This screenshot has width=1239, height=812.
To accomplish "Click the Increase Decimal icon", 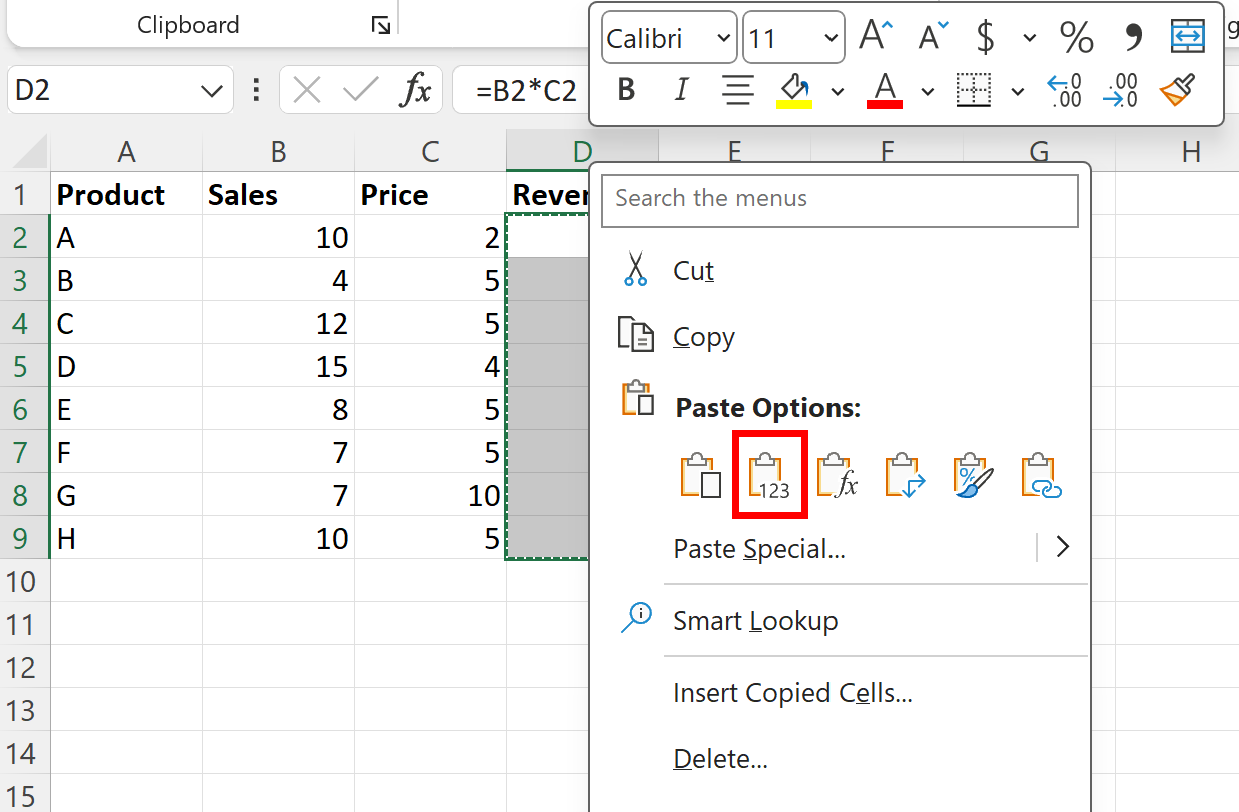I will pos(1065,90).
